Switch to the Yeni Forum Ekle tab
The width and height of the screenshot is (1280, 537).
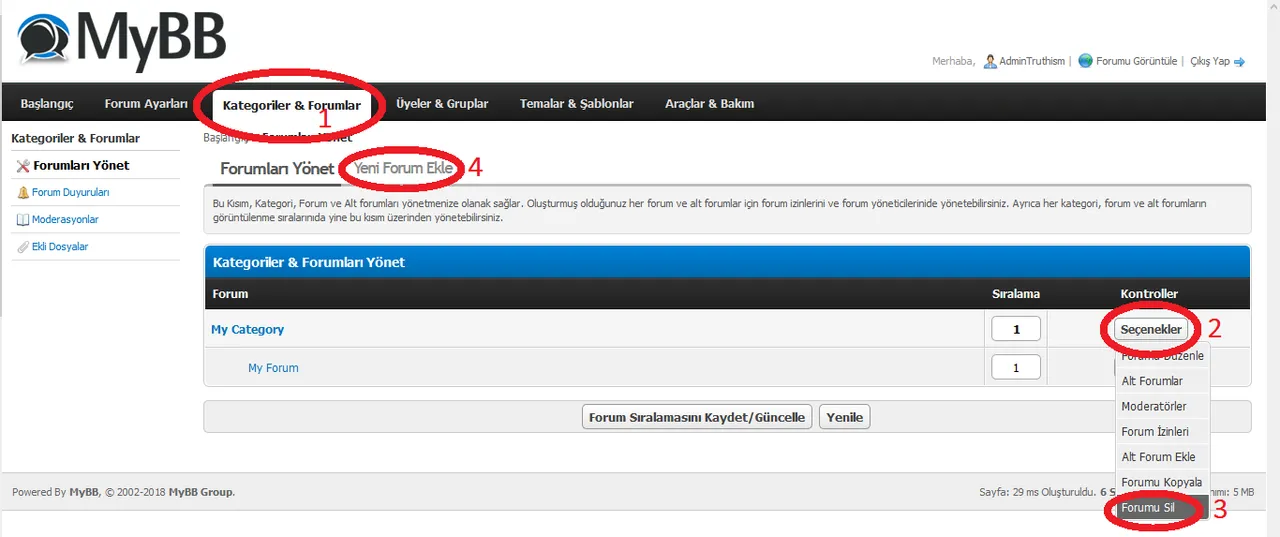[x=404, y=168]
